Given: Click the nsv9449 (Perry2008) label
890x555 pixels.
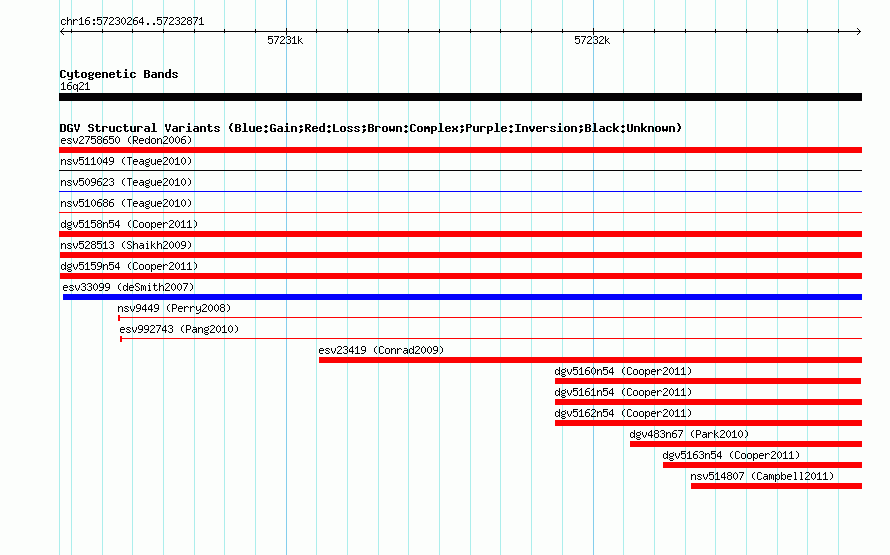Looking at the screenshot, I should pos(174,308).
